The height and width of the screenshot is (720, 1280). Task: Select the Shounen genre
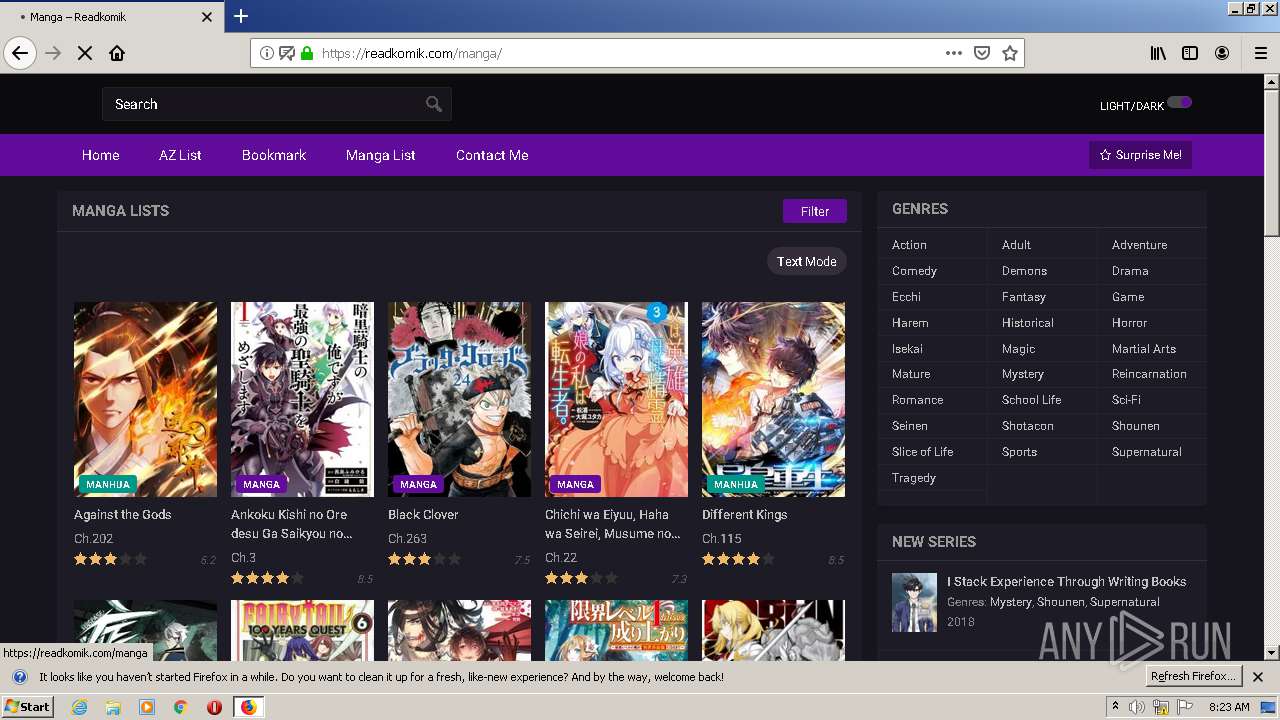1136,426
